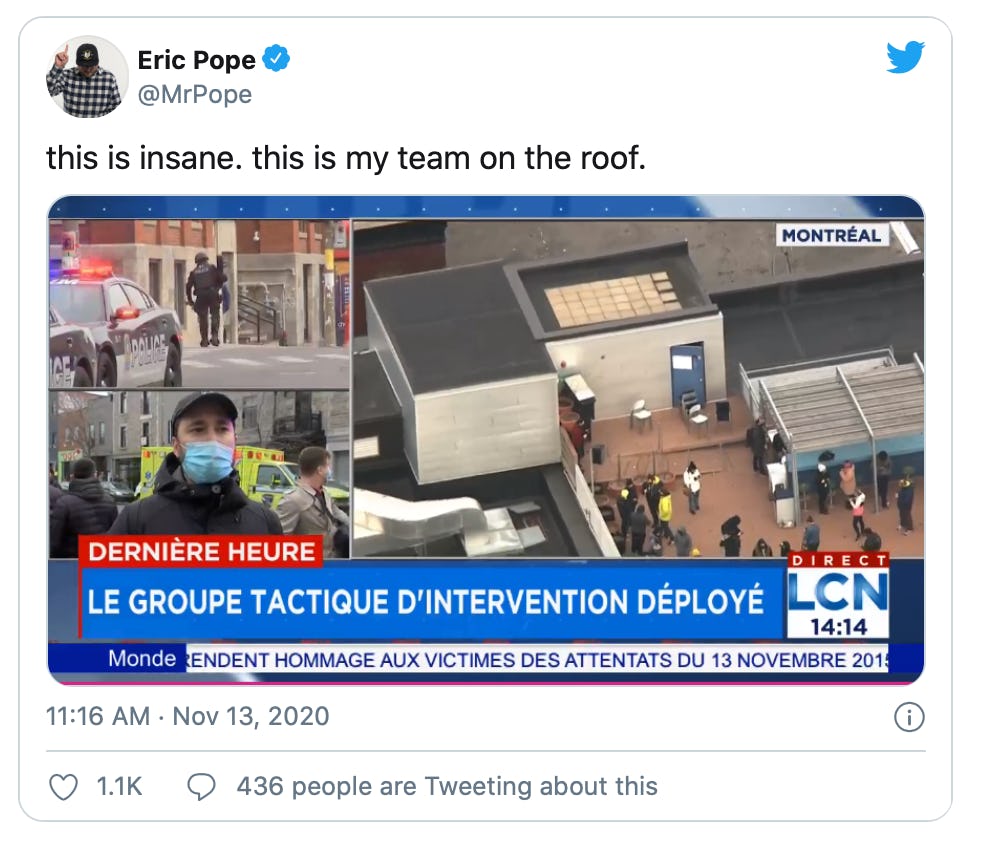
Task: Click '436 people are Tweeting about this'
Action: (x=447, y=787)
